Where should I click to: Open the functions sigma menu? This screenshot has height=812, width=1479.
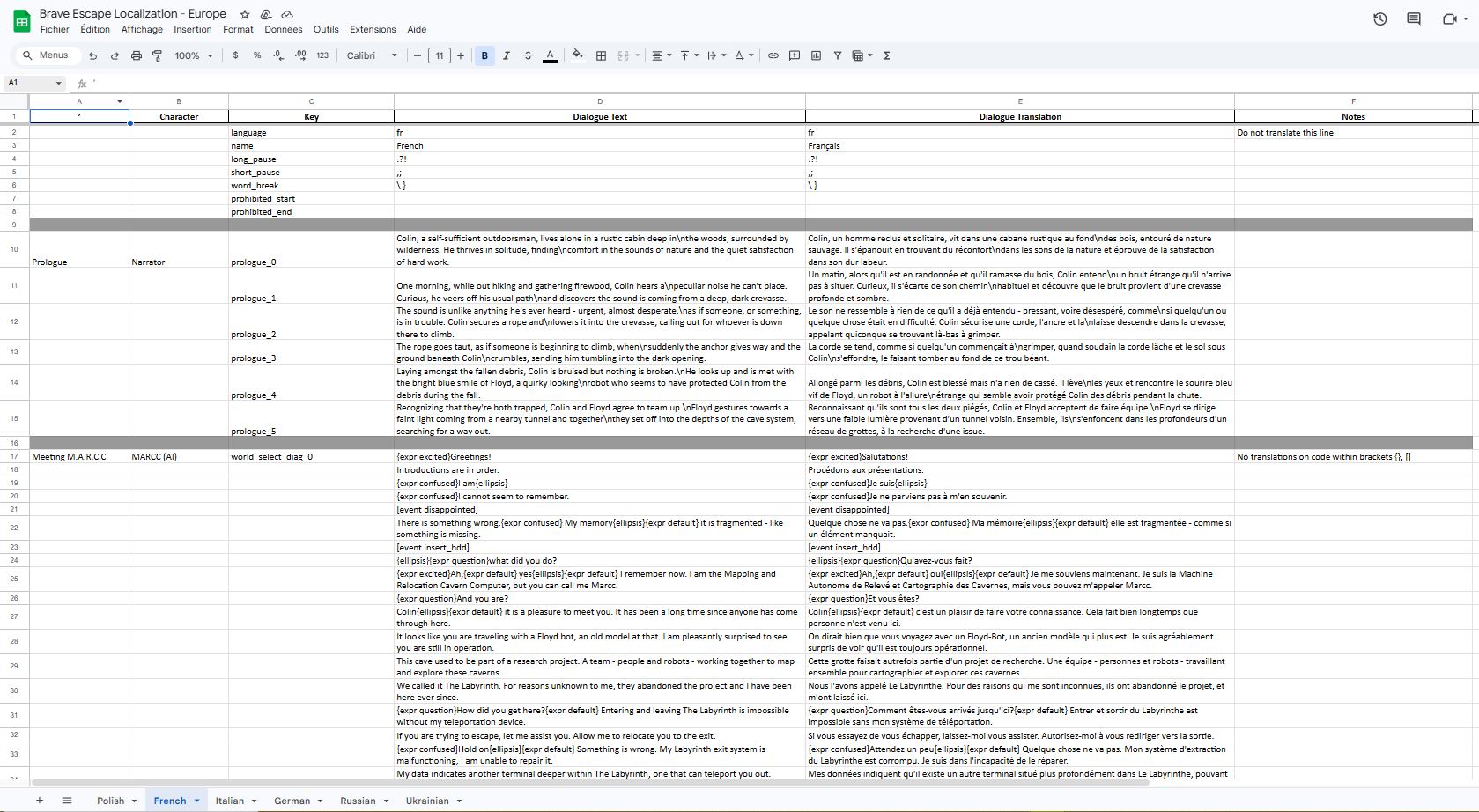[887, 55]
